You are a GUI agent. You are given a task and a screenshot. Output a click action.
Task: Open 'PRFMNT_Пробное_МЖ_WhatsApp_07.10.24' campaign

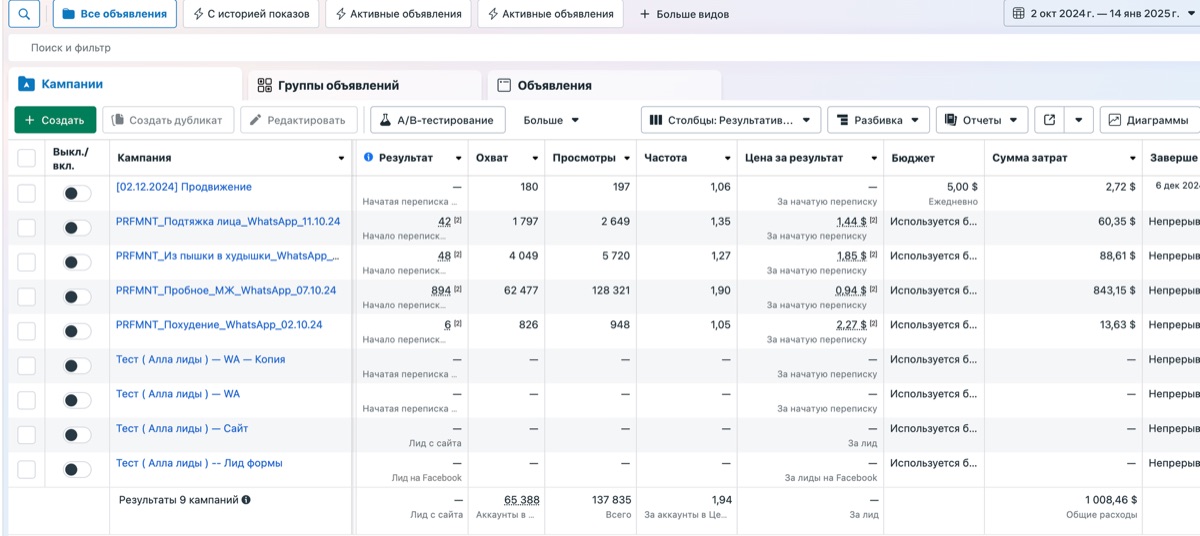(226, 291)
